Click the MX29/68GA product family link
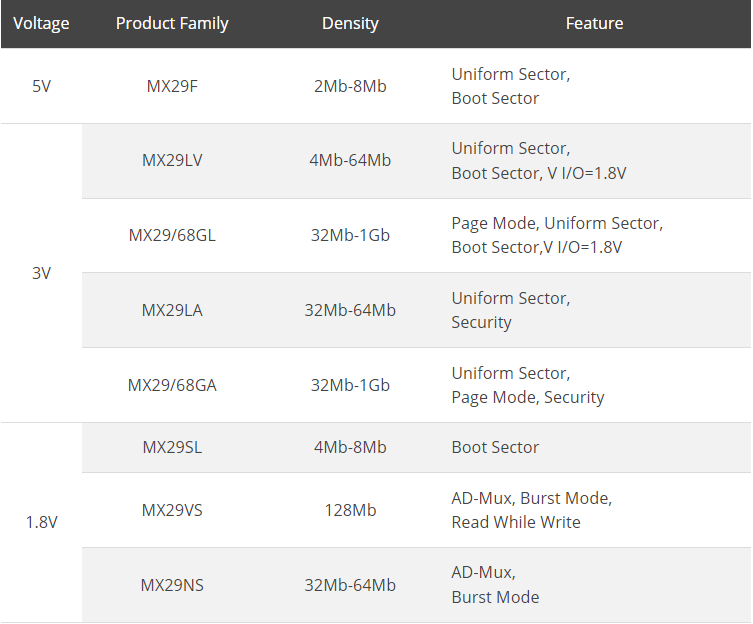The height and width of the screenshot is (624, 753). (172, 385)
